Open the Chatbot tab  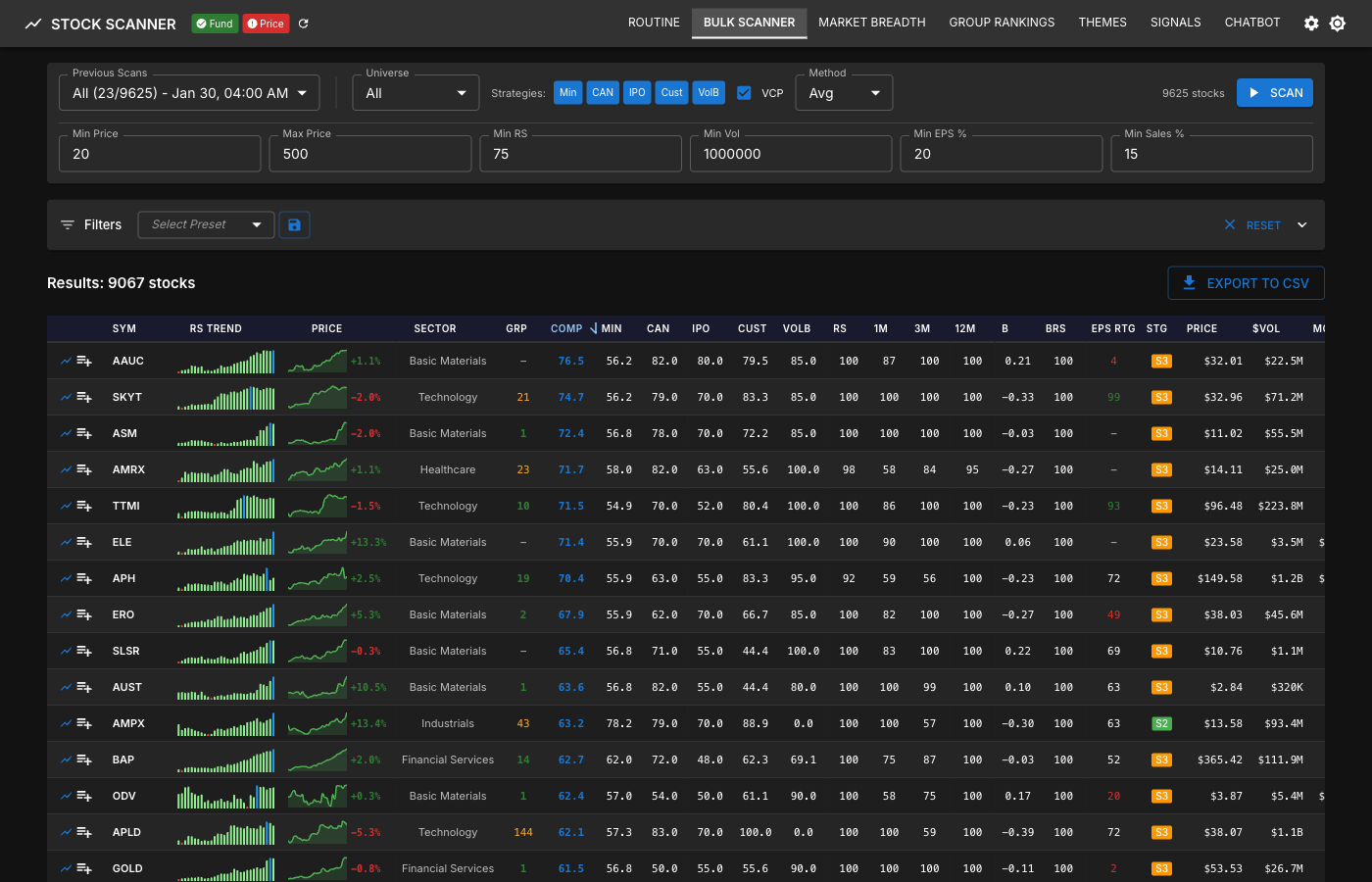point(1252,23)
